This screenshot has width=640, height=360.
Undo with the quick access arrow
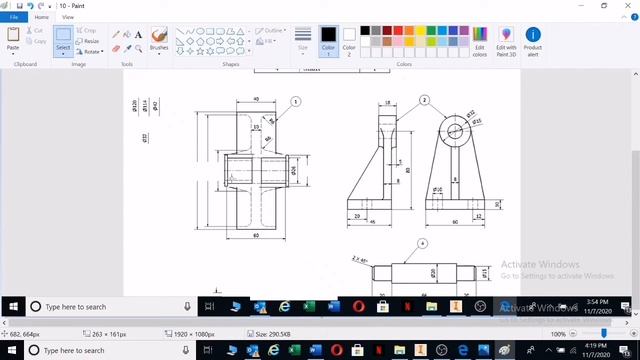click(x=30, y=6)
